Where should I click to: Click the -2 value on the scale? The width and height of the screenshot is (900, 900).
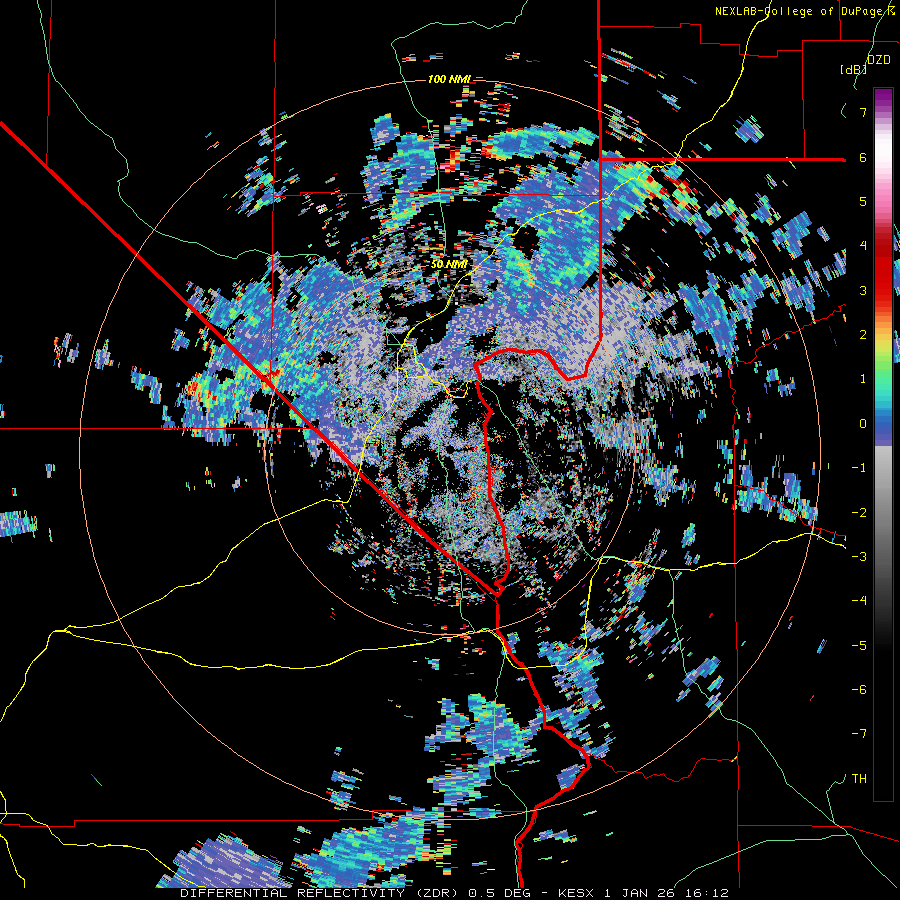coord(859,513)
